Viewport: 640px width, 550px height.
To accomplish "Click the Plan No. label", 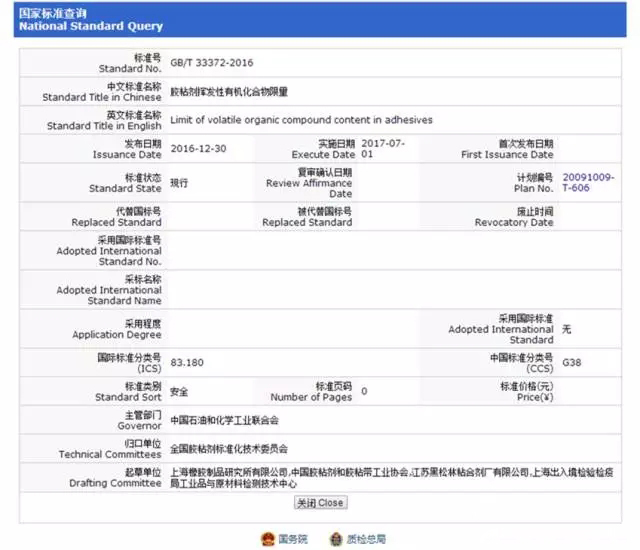I will tap(534, 183).
